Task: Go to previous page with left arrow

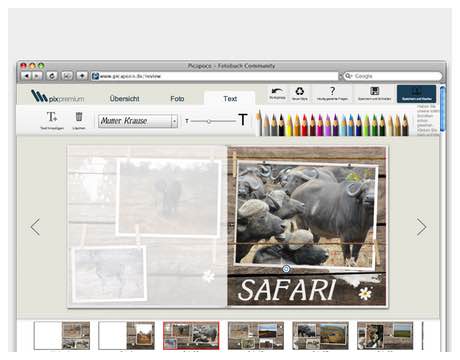Action: 35,227
